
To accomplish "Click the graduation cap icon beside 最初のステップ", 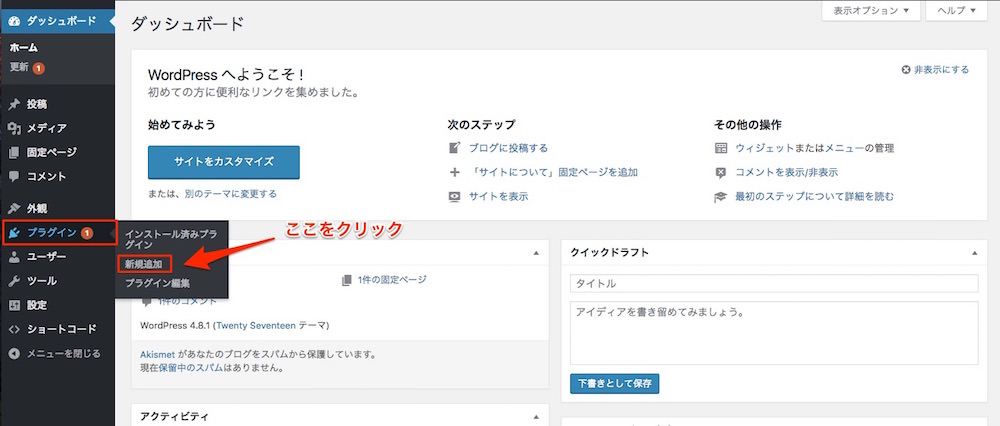I will tap(721, 196).
